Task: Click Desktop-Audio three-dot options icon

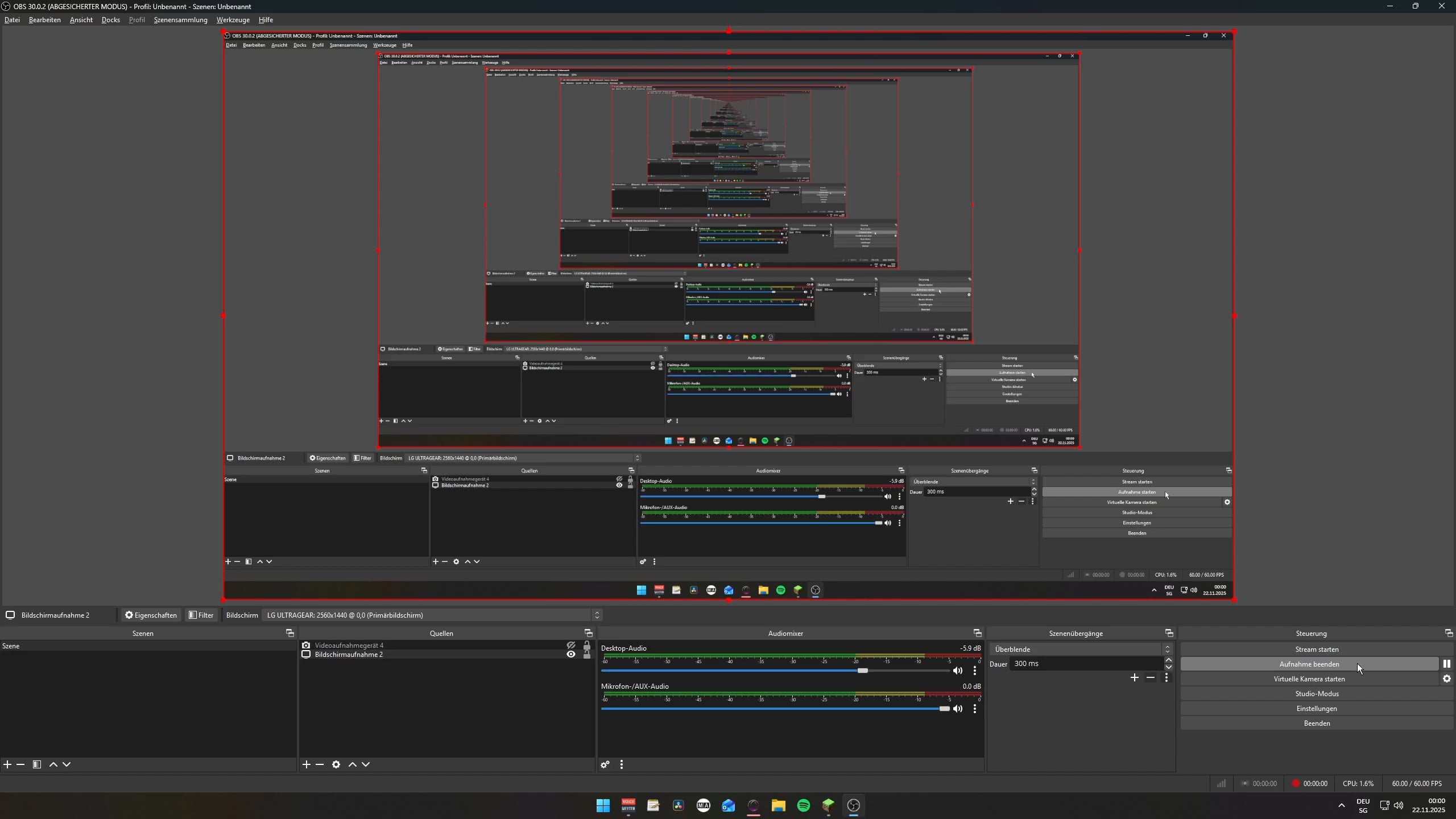Action: coord(975,671)
